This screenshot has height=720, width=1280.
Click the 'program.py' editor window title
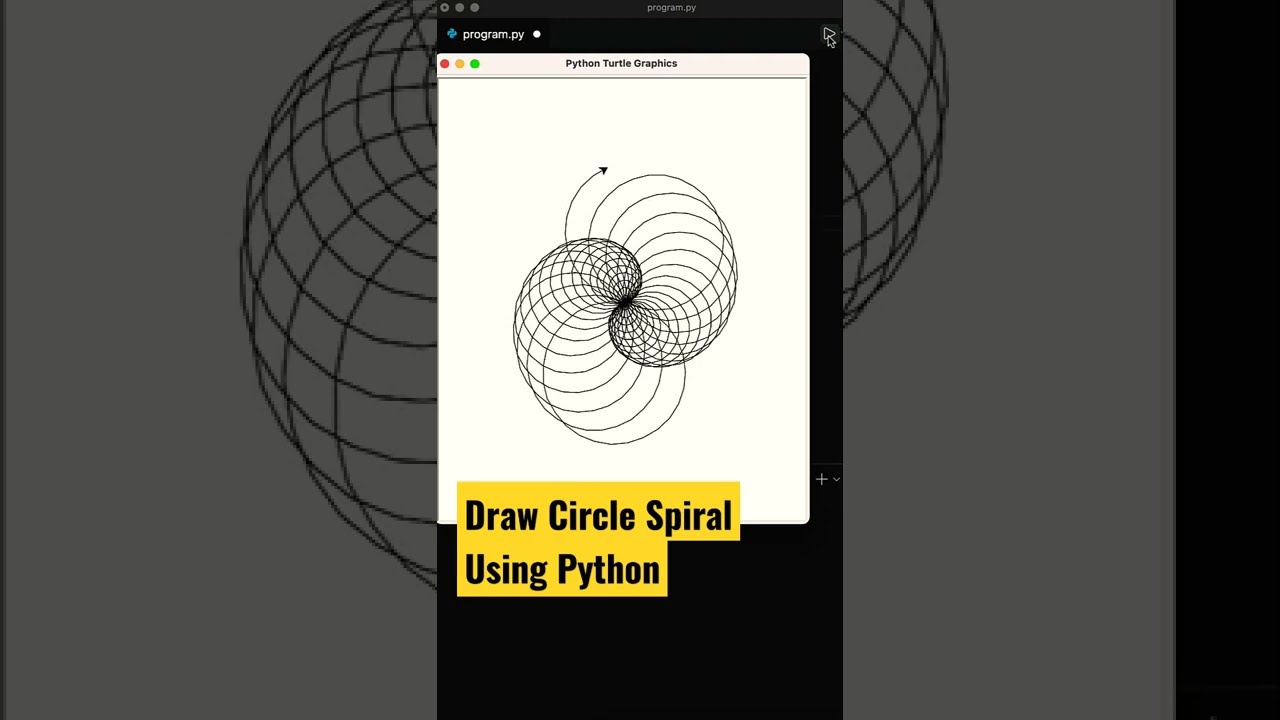tap(671, 7)
